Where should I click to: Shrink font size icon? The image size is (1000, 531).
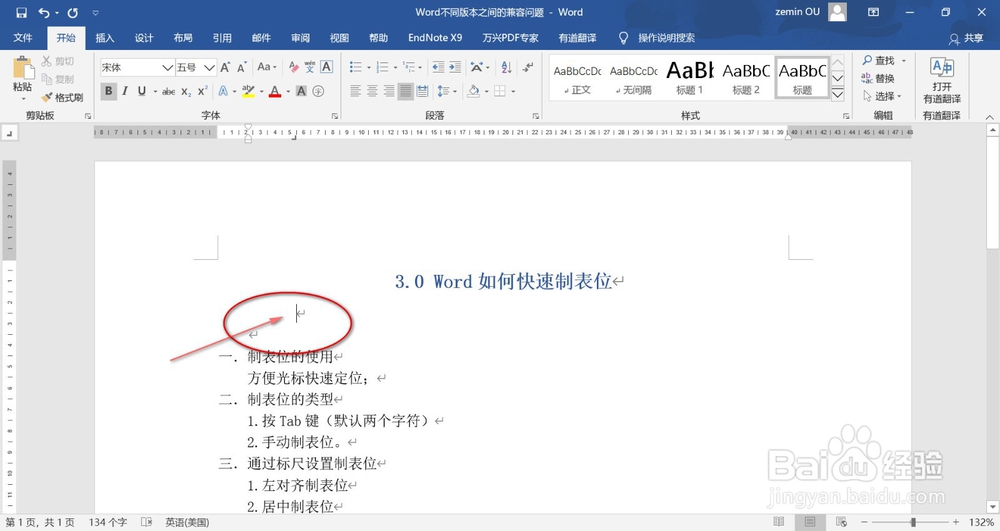tap(242, 67)
